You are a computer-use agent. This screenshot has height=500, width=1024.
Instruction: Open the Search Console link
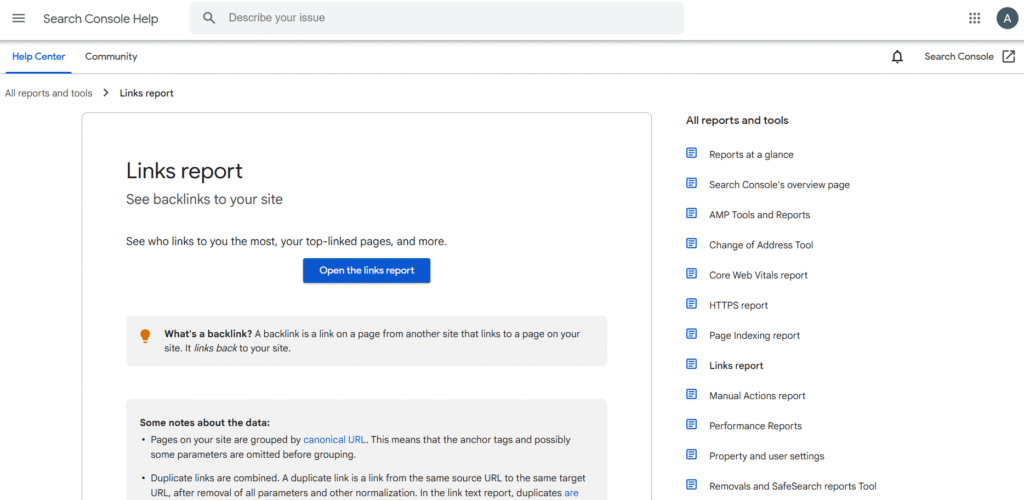pyautogui.click(x=959, y=57)
